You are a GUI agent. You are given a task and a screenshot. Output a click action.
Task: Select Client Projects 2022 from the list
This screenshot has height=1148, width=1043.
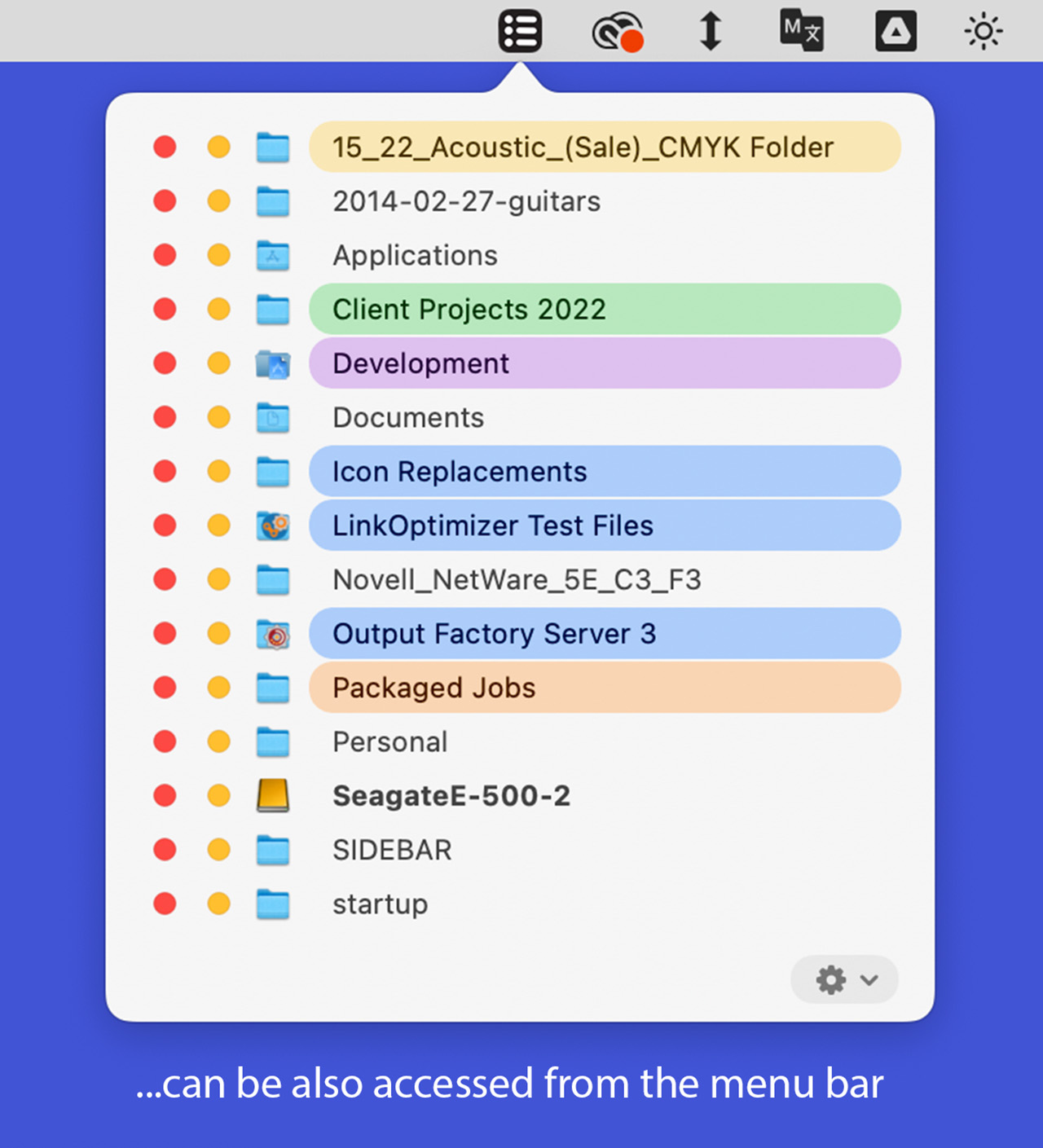(469, 310)
